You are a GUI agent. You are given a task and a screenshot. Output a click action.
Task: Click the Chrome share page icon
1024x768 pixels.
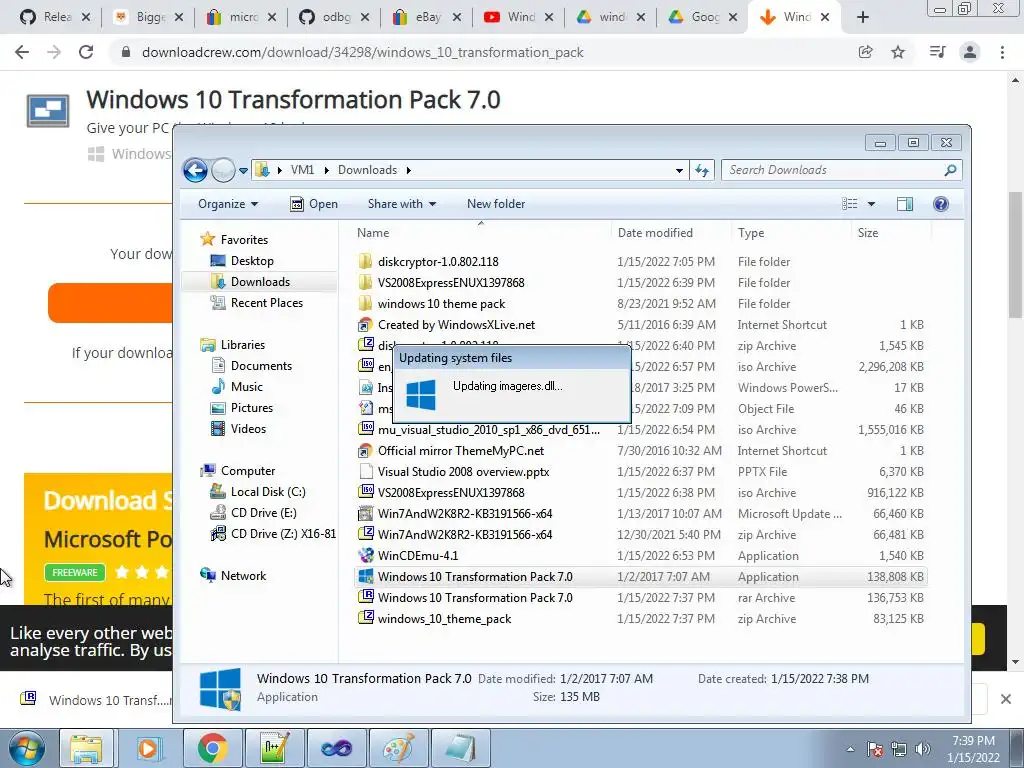point(865,52)
